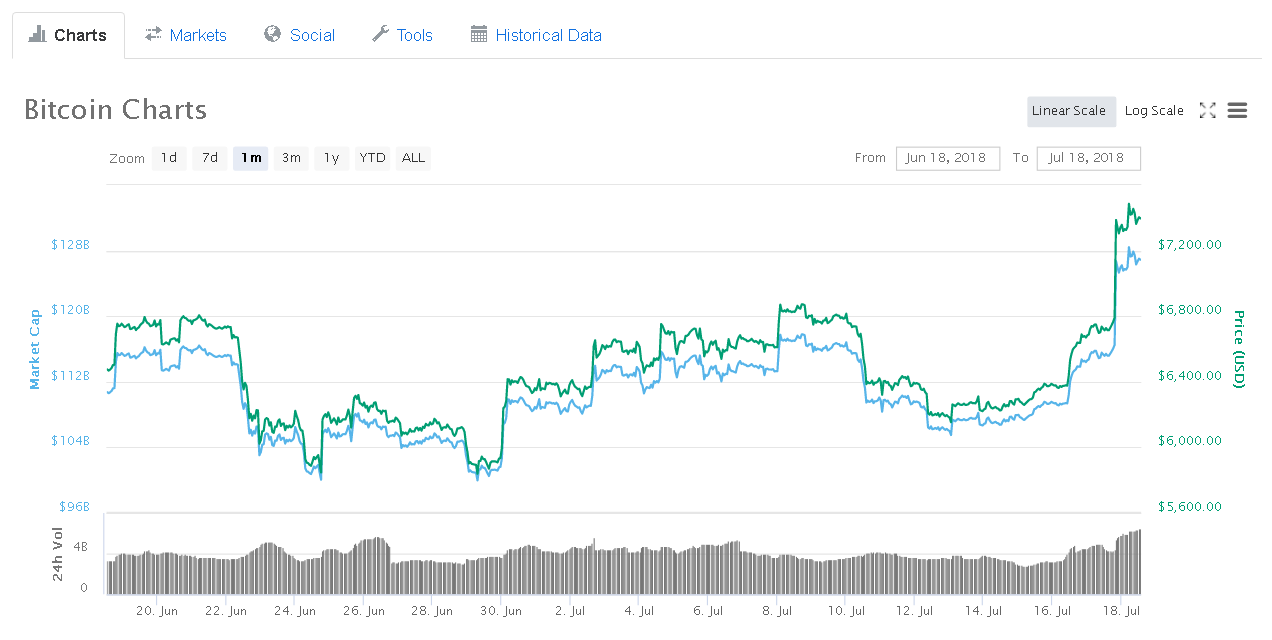The height and width of the screenshot is (640, 1272).
Task: Show ALL time price history
Action: [x=413, y=158]
